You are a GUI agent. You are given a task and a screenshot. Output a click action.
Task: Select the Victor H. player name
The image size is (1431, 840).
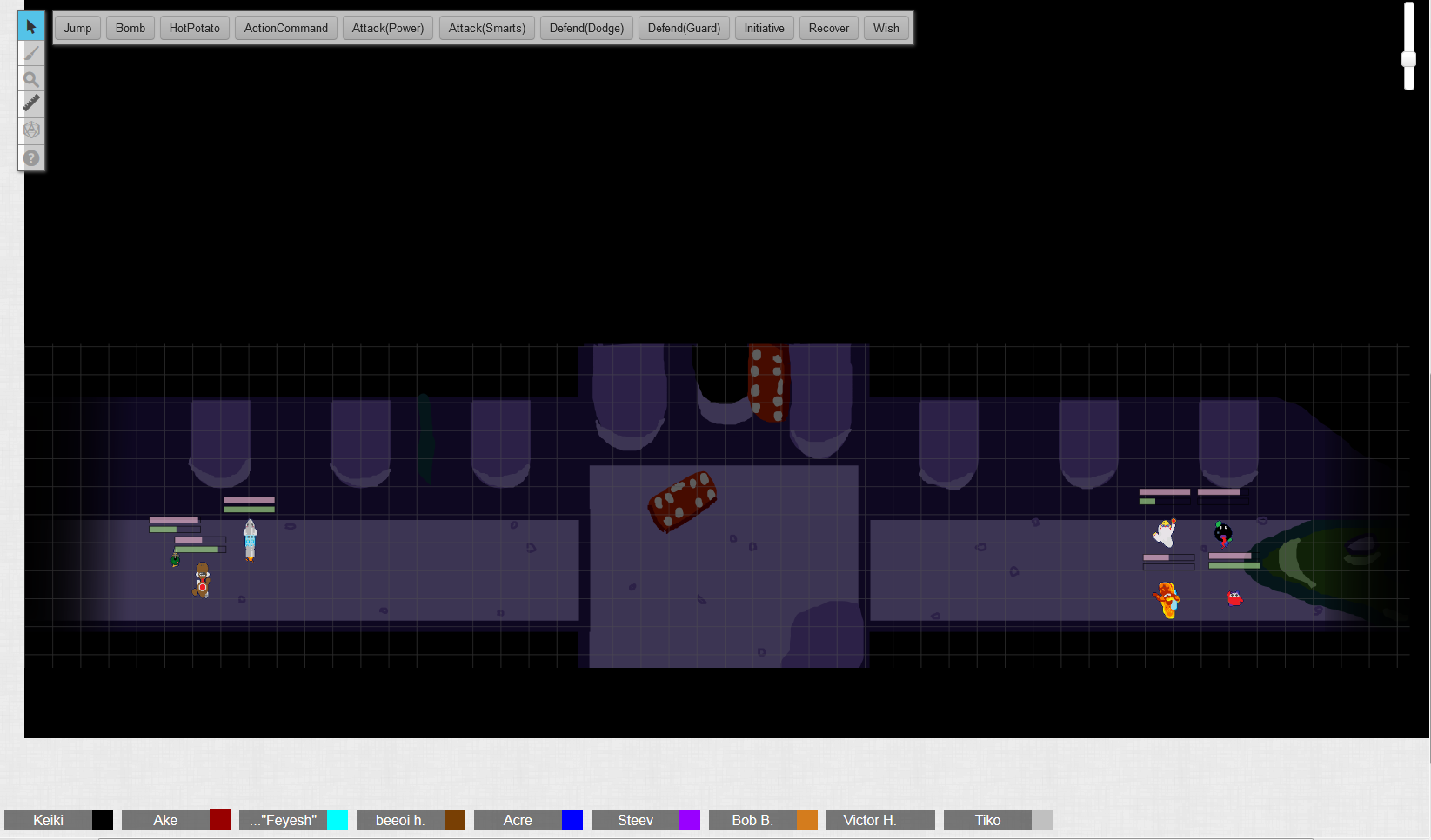pyautogui.click(x=870, y=820)
